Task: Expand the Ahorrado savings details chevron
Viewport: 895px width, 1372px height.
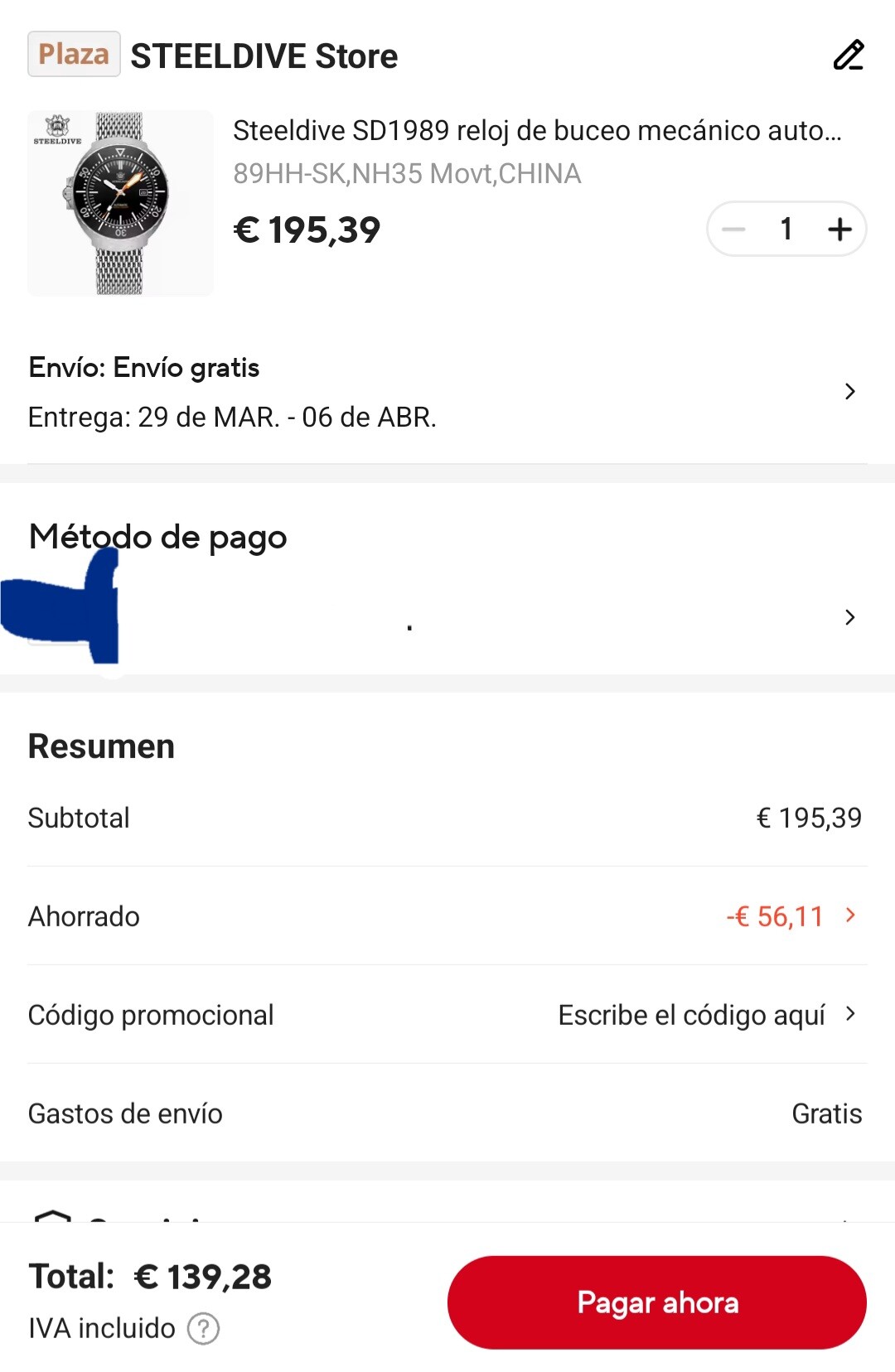Action: click(x=850, y=915)
